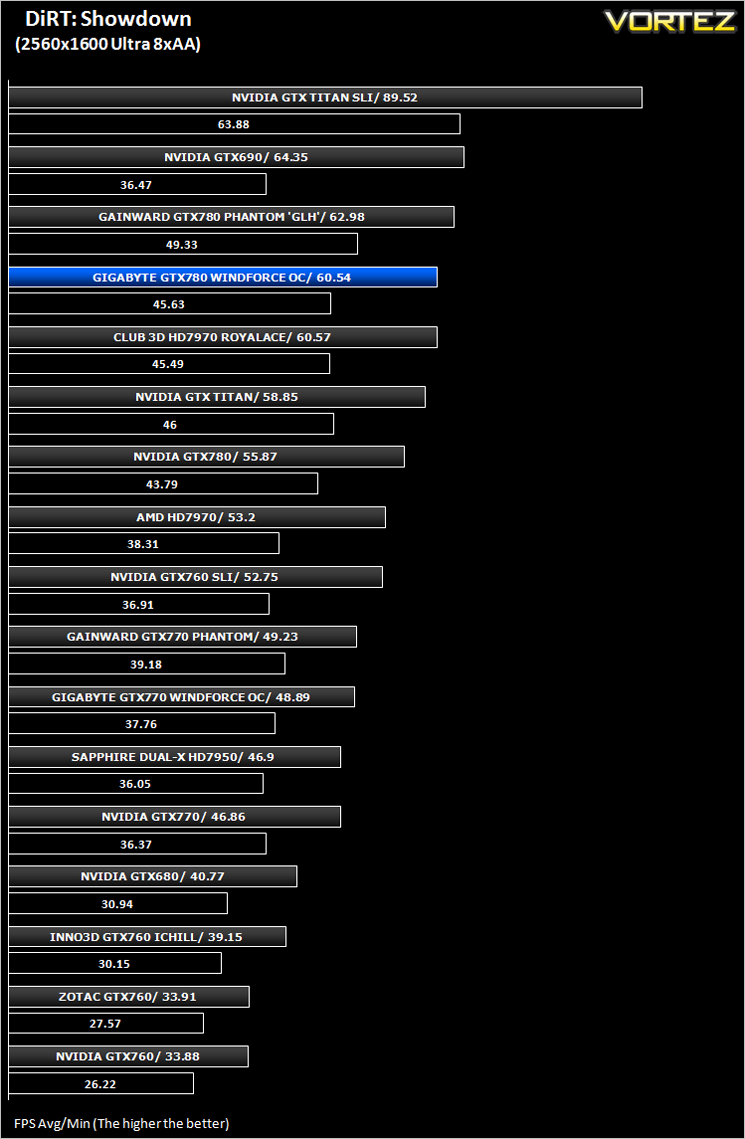Select highlighted GIGABYTE GTX780 WINDFORCE OC bar

tap(223, 277)
